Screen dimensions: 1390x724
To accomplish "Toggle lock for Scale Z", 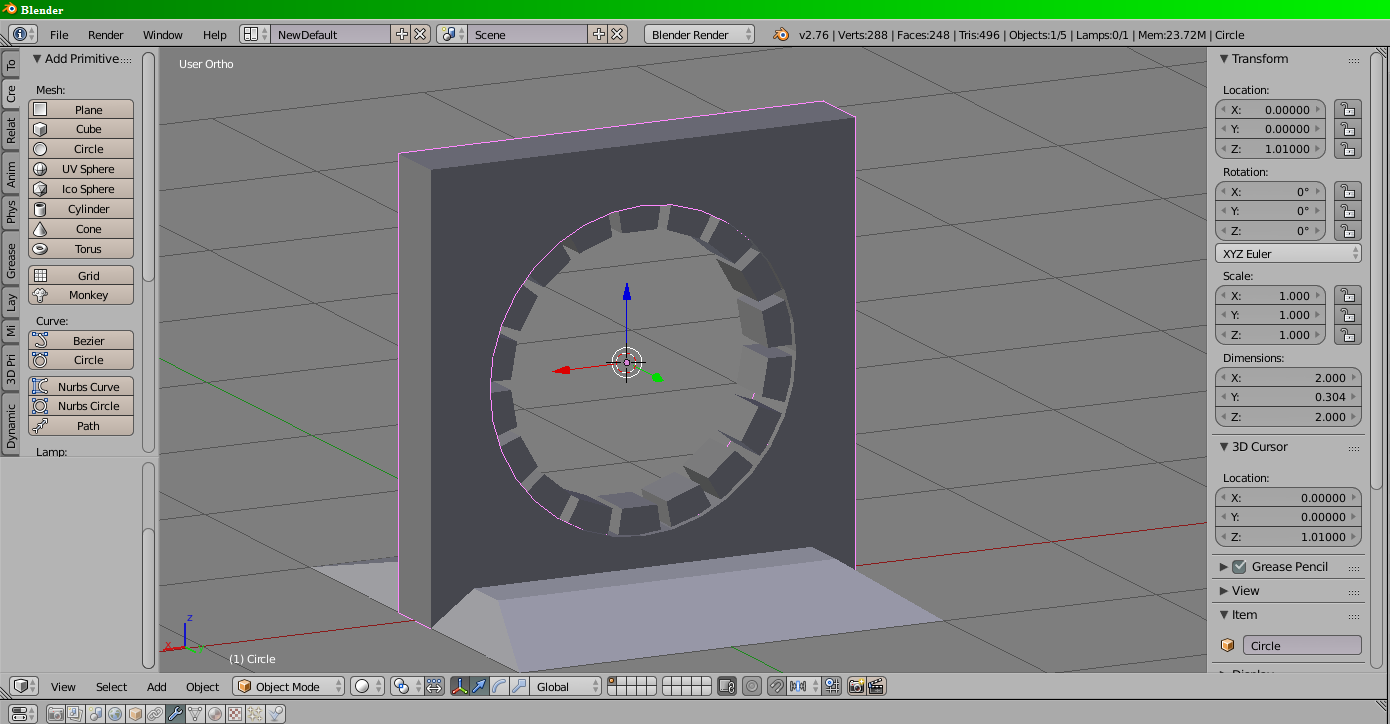I will pyautogui.click(x=1348, y=335).
